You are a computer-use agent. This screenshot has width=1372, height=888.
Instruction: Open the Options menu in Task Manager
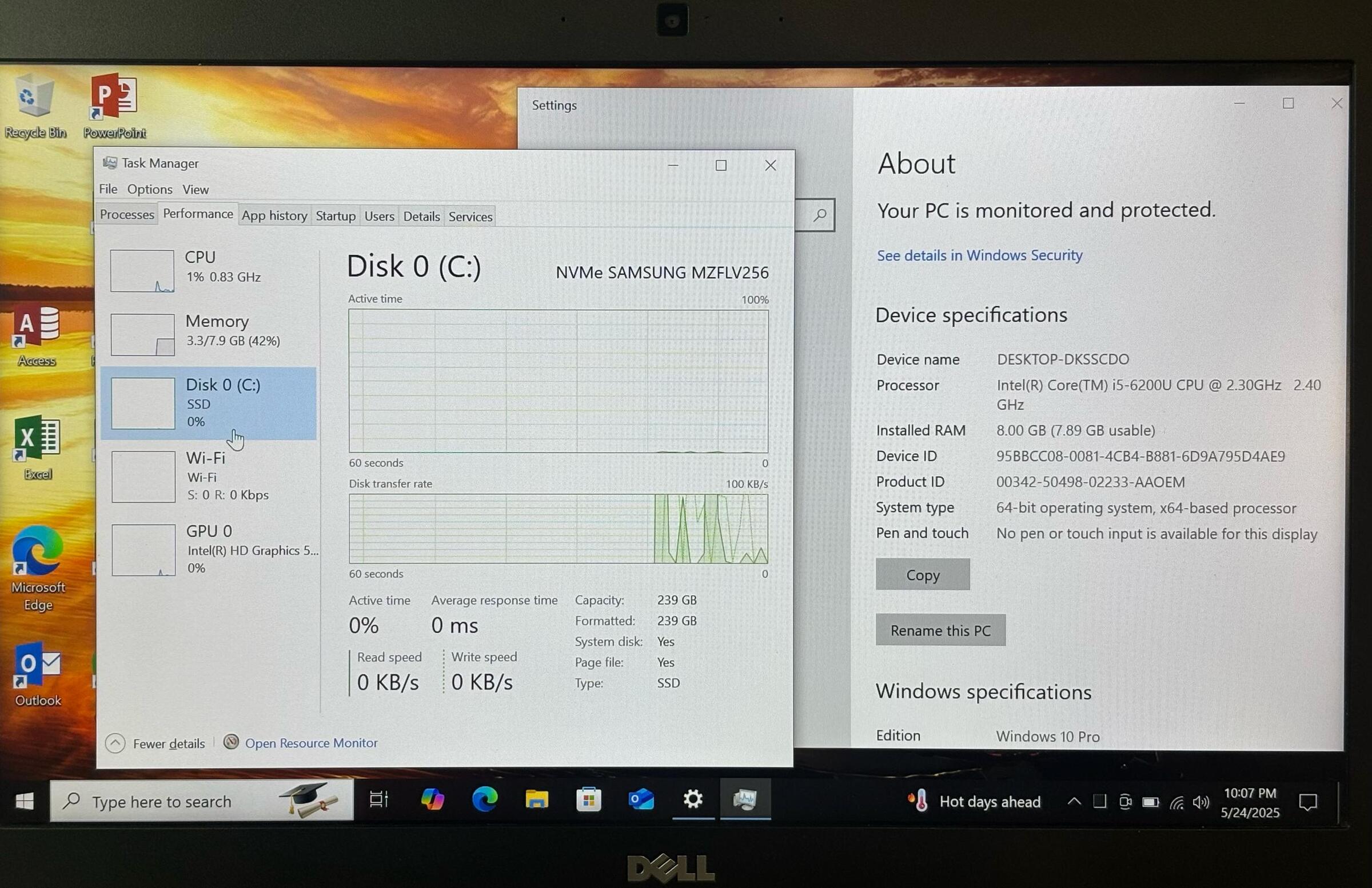[x=149, y=189]
